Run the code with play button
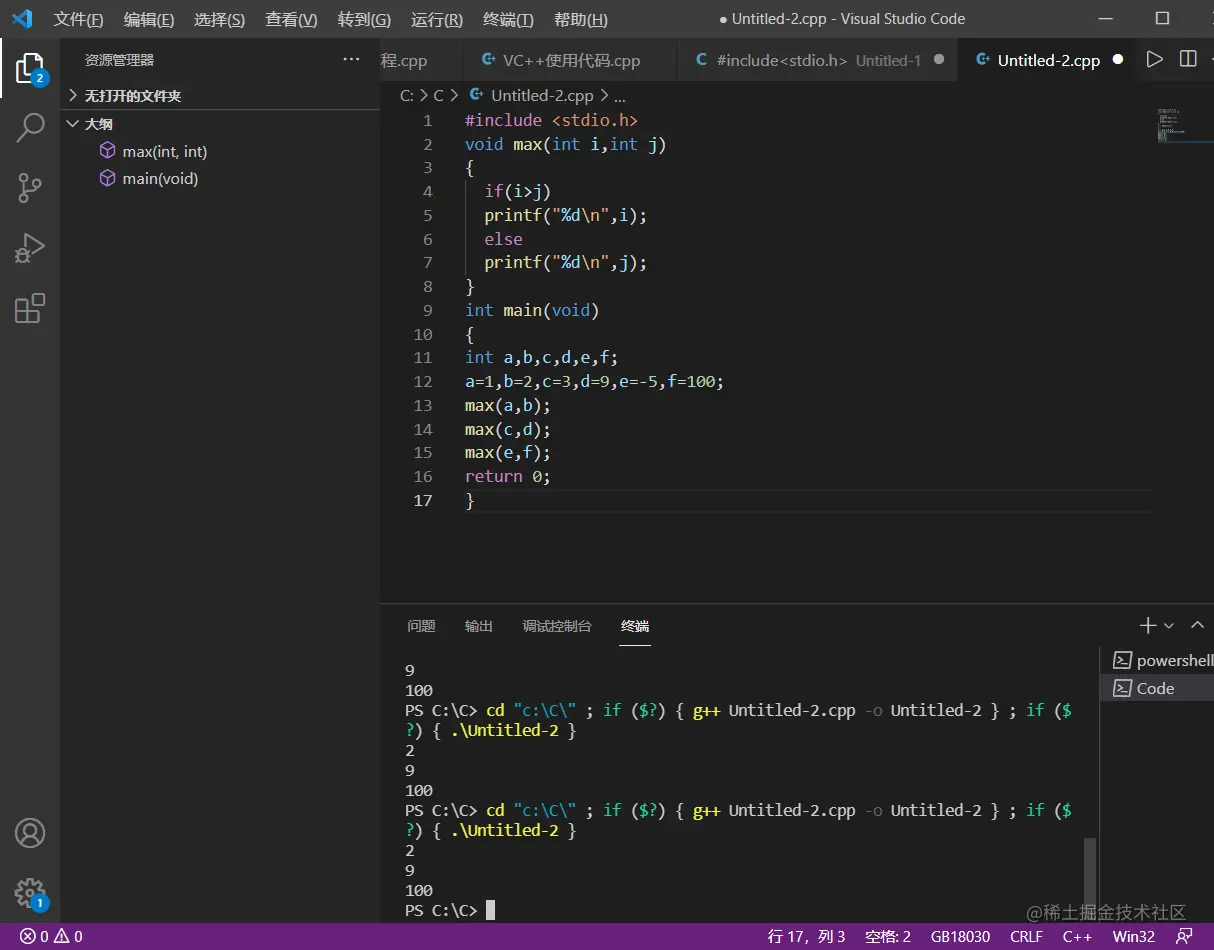1214x950 pixels. [1154, 60]
